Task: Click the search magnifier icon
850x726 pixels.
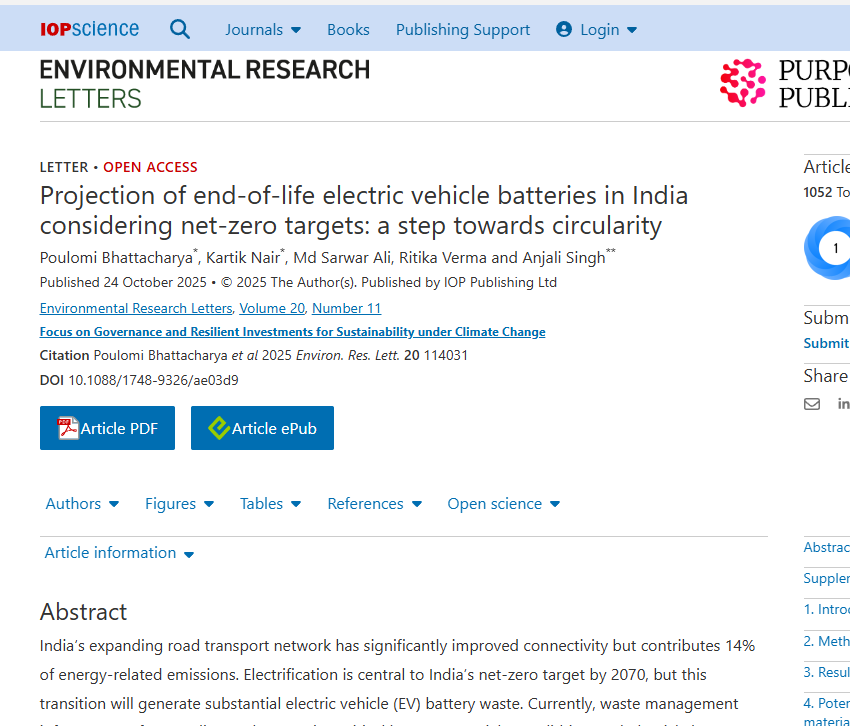Action: tap(179, 29)
